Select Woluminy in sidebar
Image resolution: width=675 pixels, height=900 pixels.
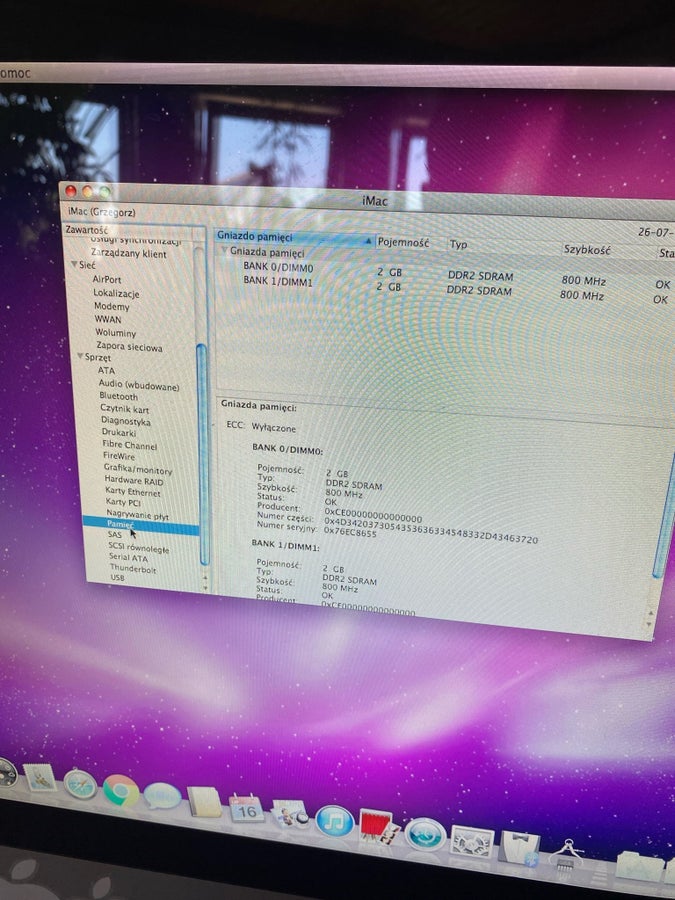[116, 332]
